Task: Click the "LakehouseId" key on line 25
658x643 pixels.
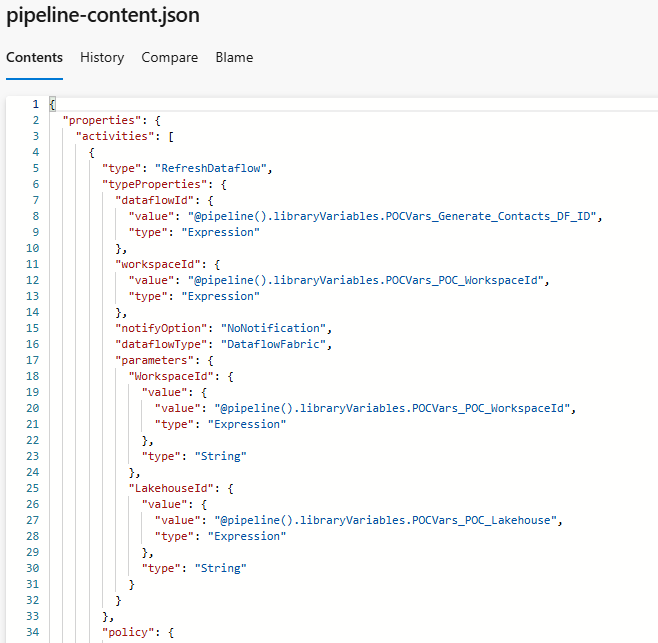Action: pos(171,488)
